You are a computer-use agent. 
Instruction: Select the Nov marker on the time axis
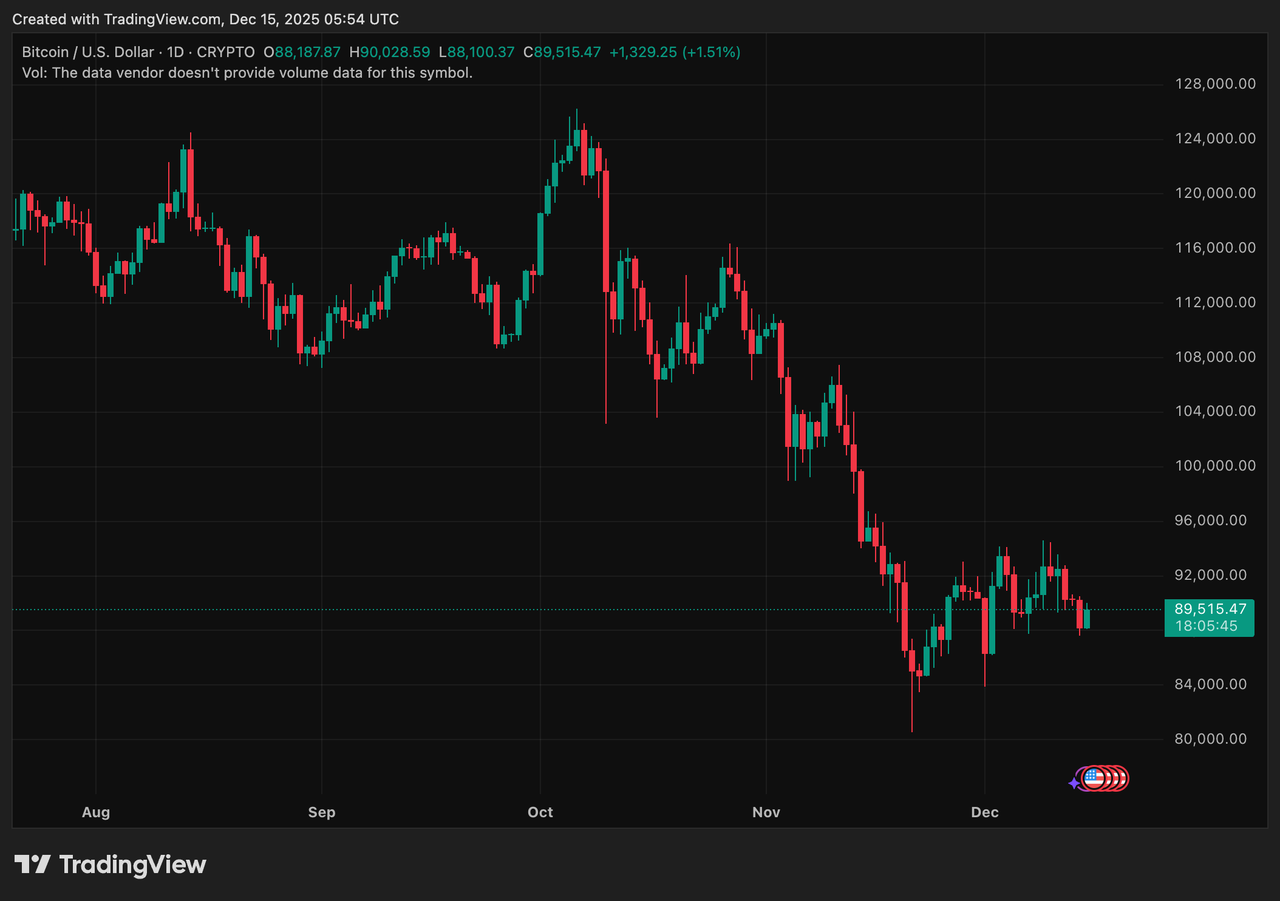765,812
